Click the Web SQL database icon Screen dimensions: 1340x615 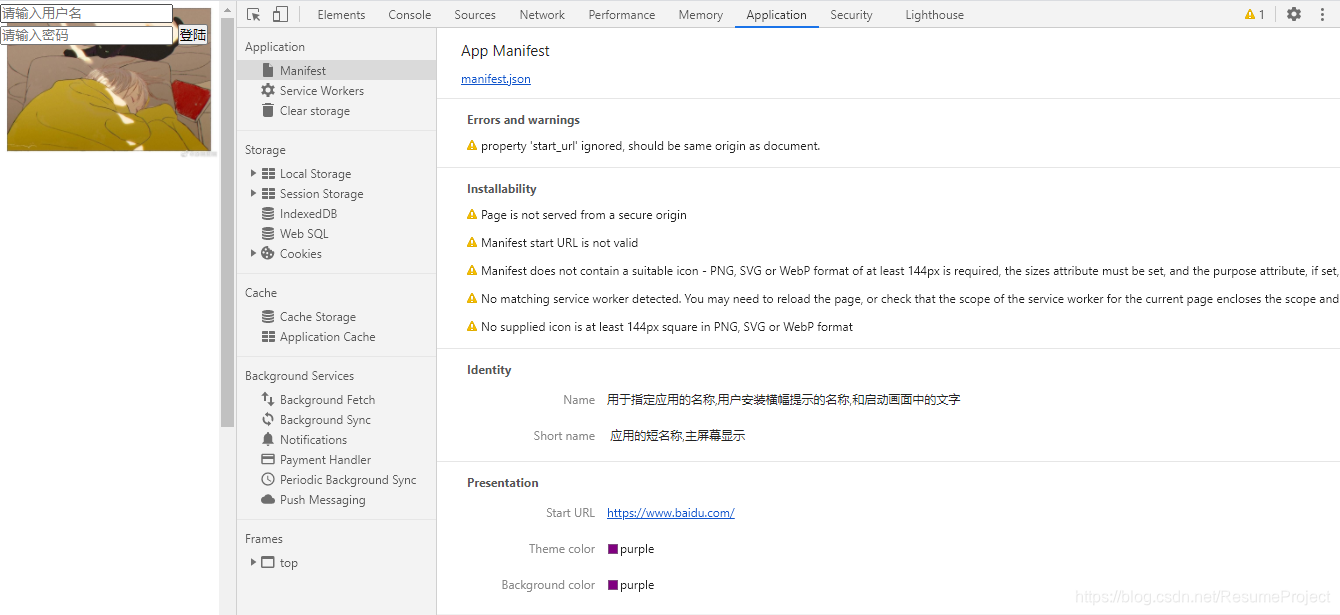pyautogui.click(x=268, y=233)
